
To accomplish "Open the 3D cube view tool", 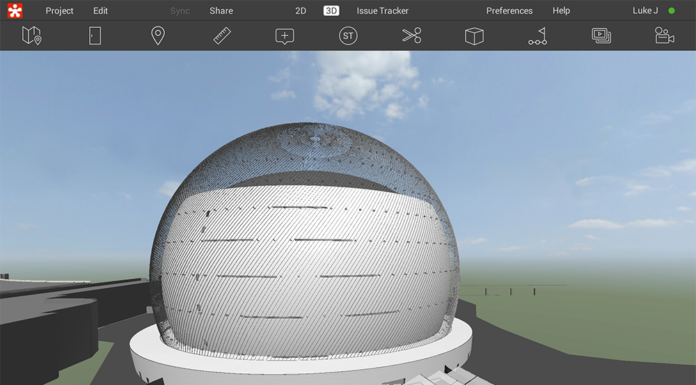I will pyautogui.click(x=474, y=36).
